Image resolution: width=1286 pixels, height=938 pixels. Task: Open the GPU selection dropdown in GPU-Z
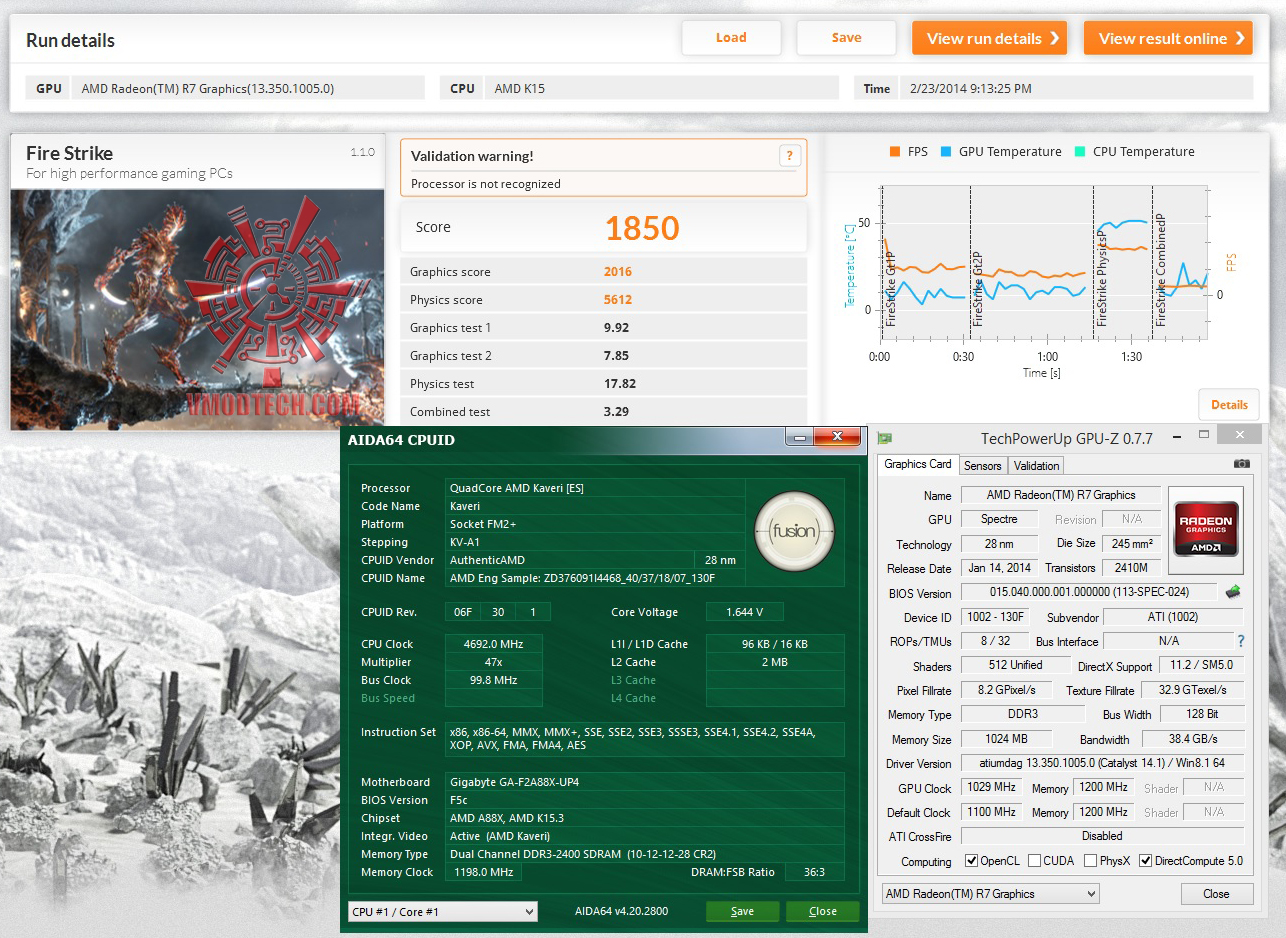tap(990, 894)
